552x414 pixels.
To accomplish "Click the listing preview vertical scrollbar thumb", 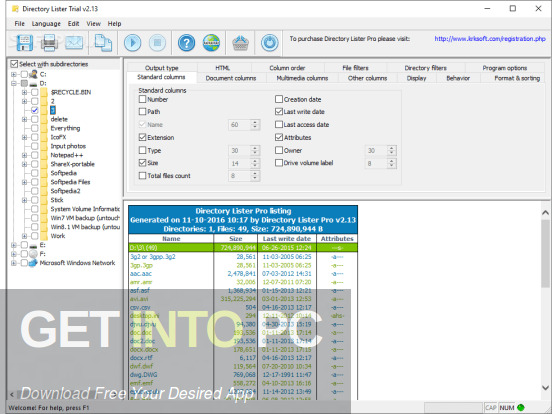I will pos(545,253).
